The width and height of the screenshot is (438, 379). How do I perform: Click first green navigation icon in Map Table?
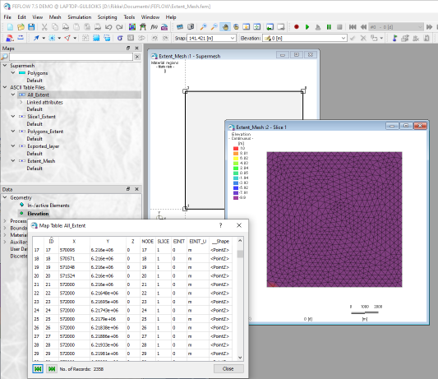(38, 369)
